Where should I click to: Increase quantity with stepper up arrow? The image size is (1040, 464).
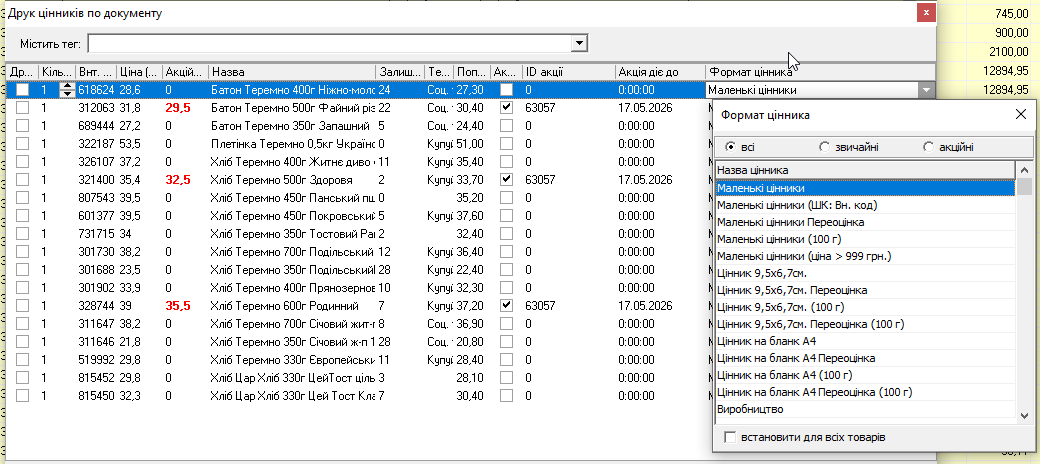(x=67, y=86)
